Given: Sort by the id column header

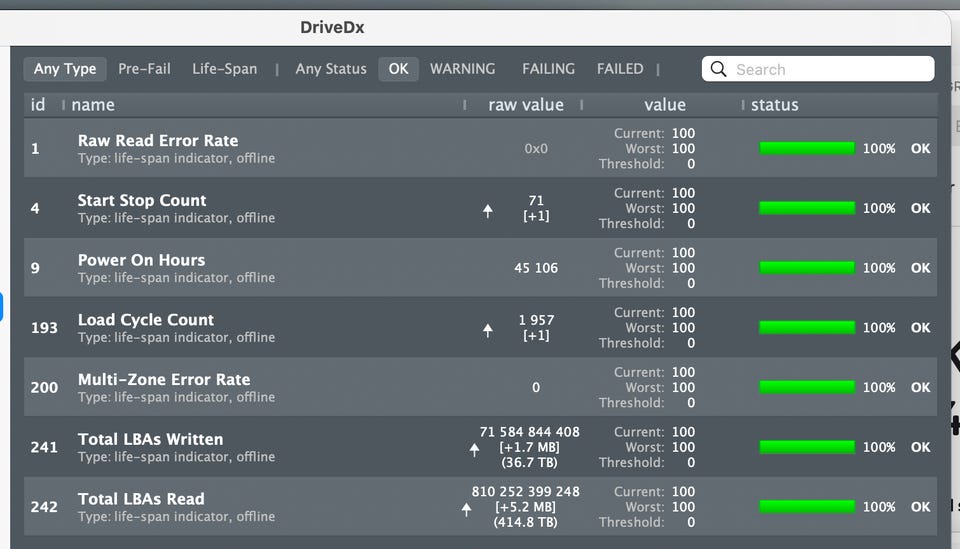Looking at the screenshot, I should 38,105.
